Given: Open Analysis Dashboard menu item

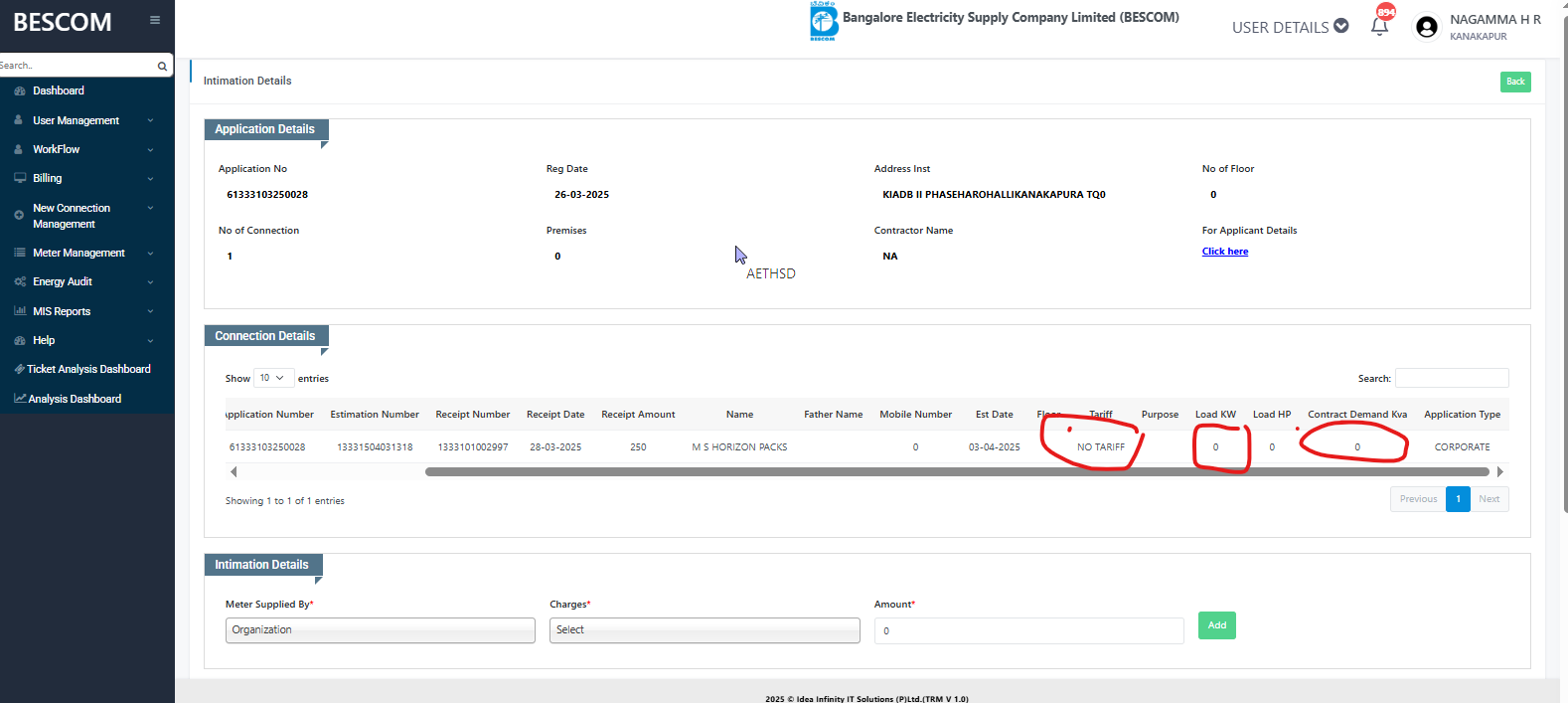Looking at the screenshot, I should click(75, 399).
